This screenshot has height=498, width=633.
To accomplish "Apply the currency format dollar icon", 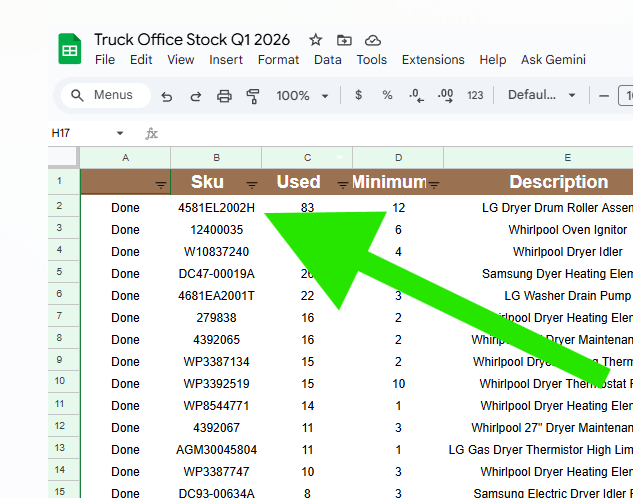I will click(x=358, y=96).
